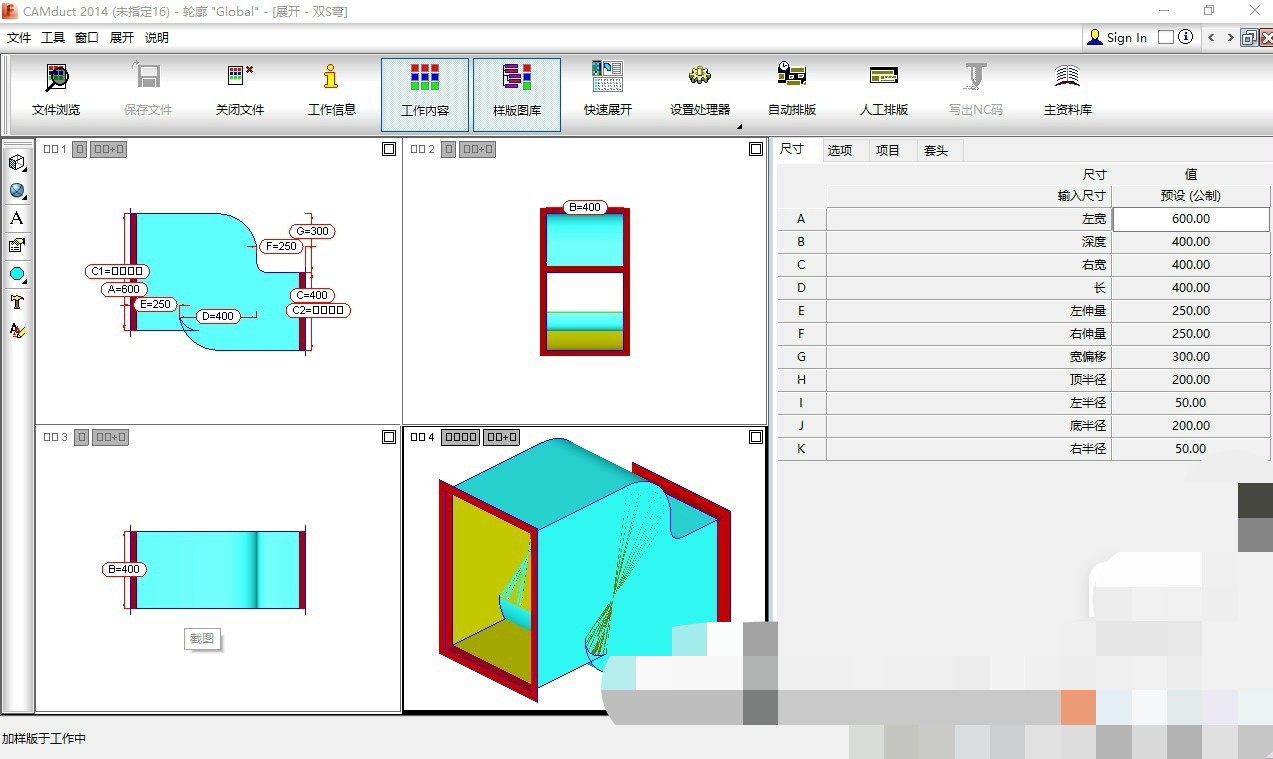Screen dimensions: 1273x759
Task: Open the properties sheet tool in sidebar
Action: coord(17,246)
